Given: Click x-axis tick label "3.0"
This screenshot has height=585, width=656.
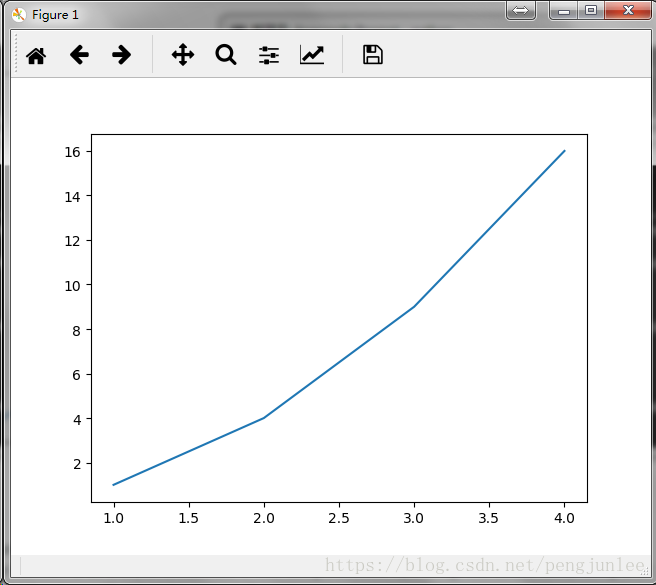Looking at the screenshot, I should pyautogui.click(x=413, y=518).
